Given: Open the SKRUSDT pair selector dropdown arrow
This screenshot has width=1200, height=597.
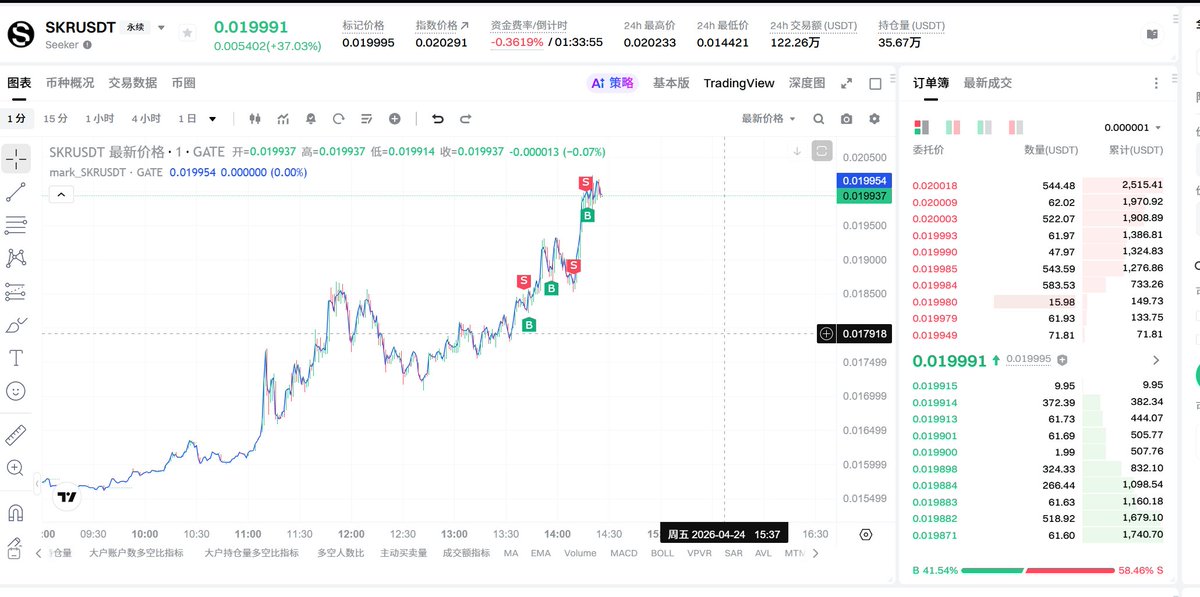Looking at the screenshot, I should (x=162, y=27).
